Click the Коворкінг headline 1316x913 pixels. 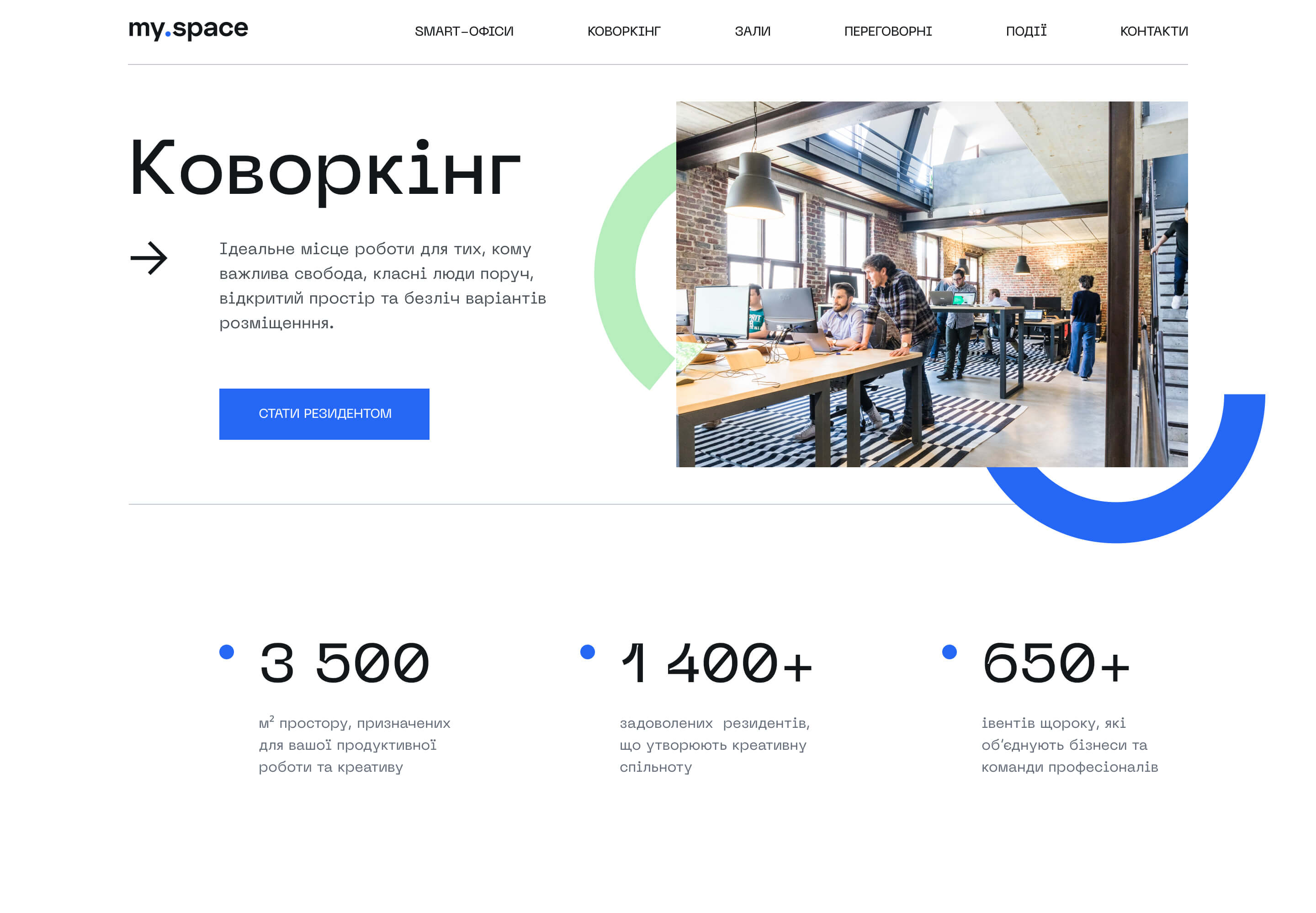pos(326,171)
